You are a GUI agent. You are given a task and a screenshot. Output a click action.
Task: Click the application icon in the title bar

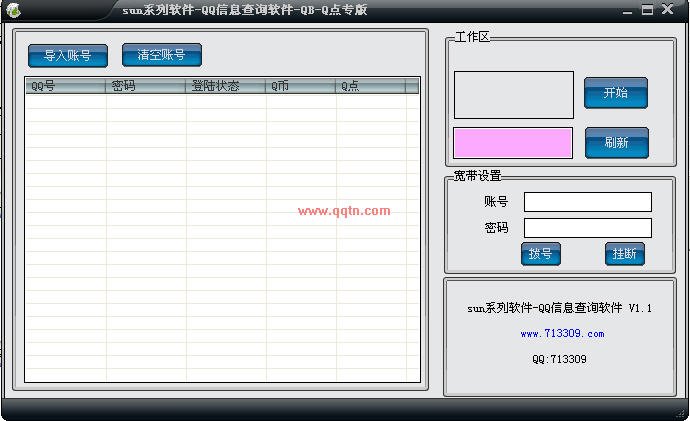click(13, 10)
